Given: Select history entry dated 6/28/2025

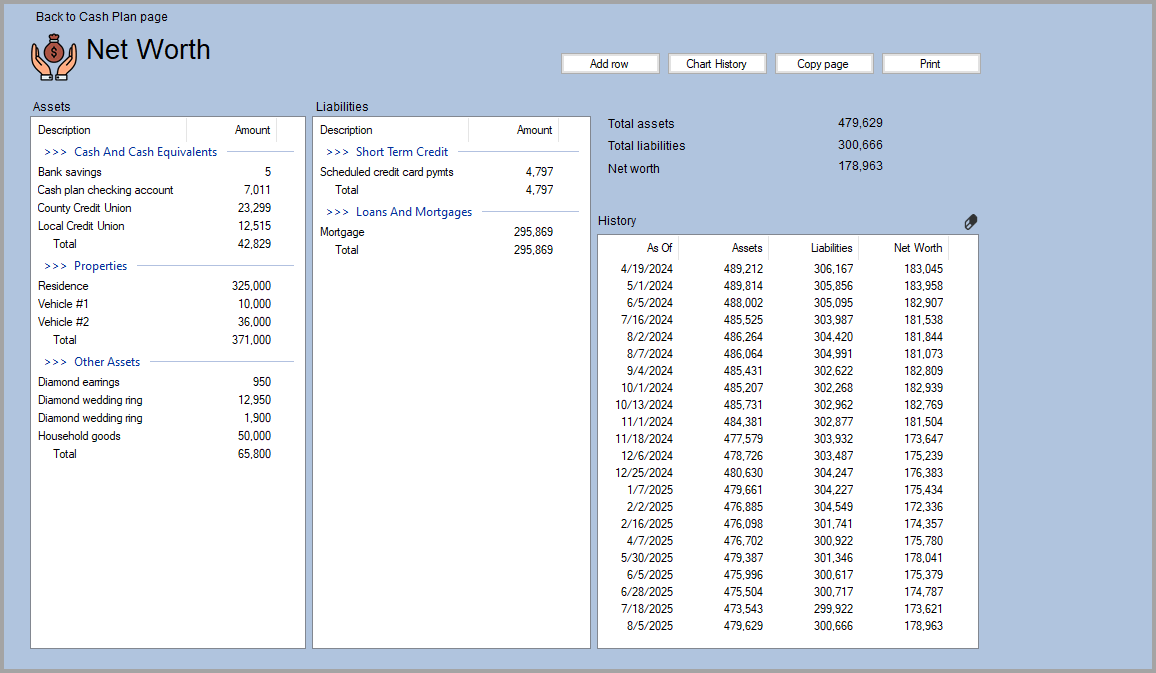Looking at the screenshot, I should tap(774, 592).
